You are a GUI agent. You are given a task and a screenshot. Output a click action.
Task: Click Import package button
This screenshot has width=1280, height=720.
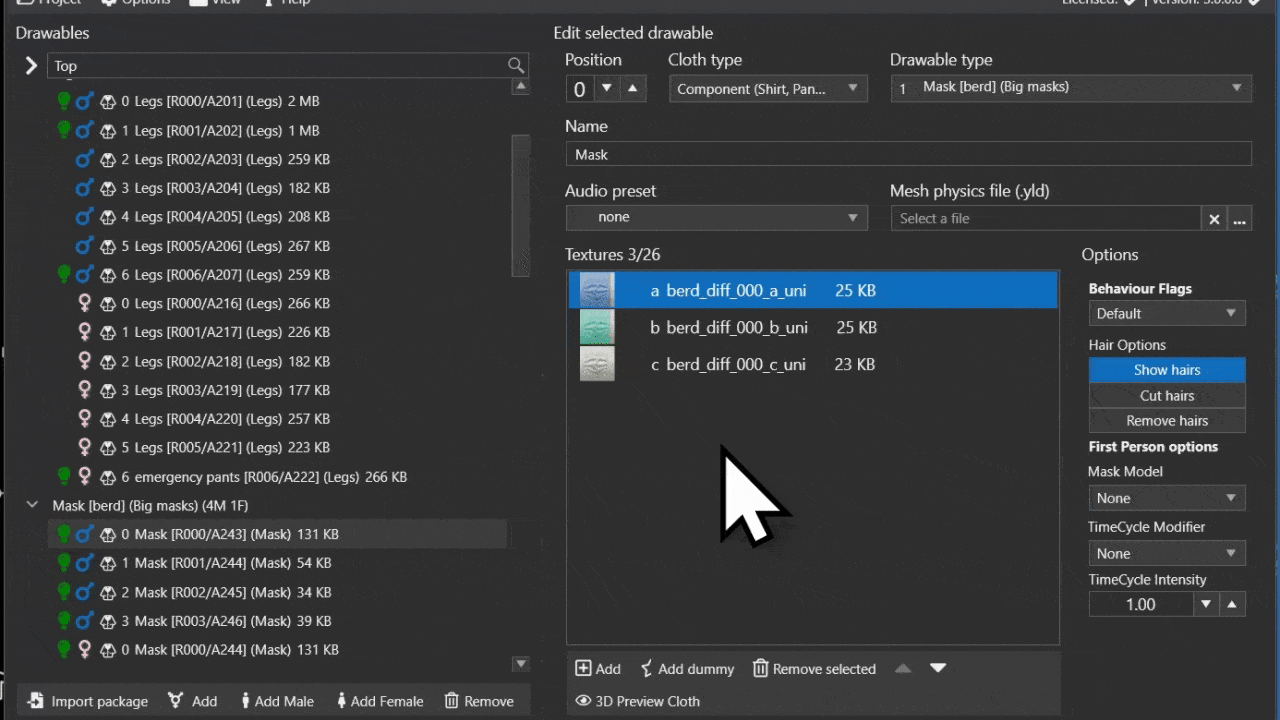pyautogui.click(x=88, y=701)
